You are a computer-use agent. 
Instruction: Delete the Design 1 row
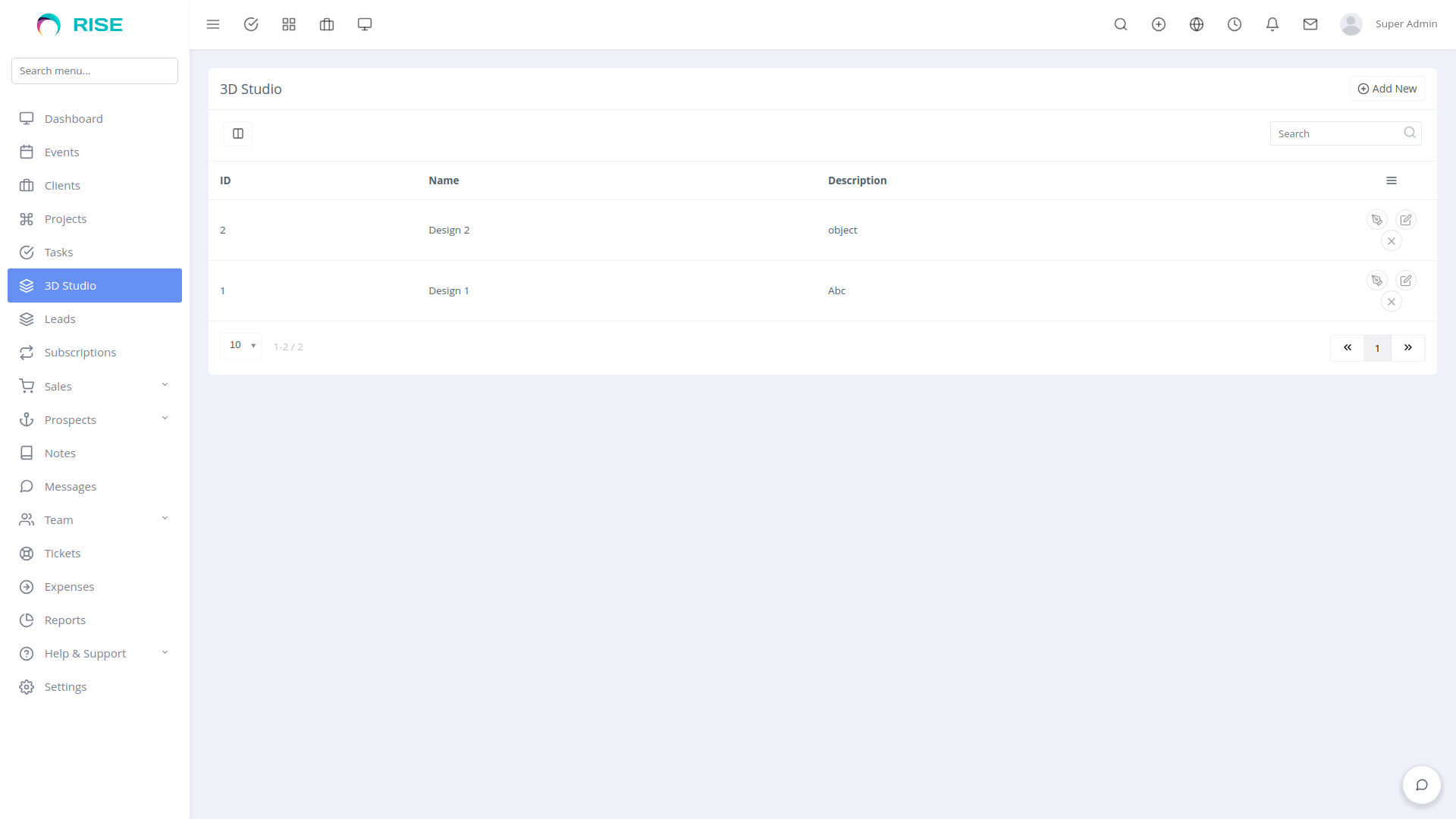pos(1392,302)
